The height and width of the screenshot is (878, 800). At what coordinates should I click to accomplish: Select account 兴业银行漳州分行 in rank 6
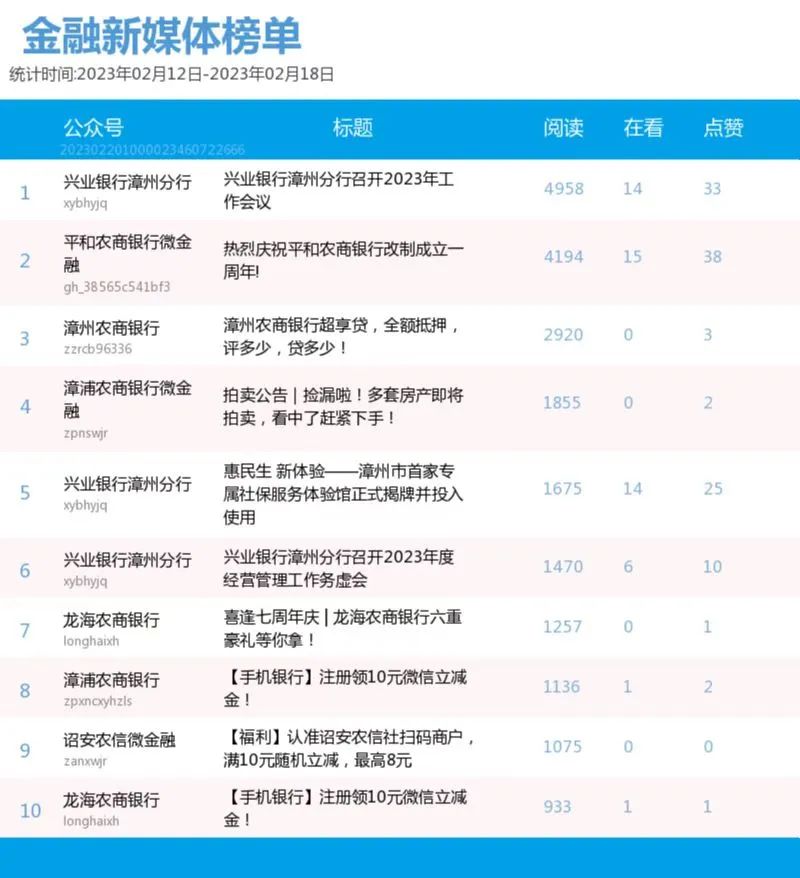[x=128, y=560]
